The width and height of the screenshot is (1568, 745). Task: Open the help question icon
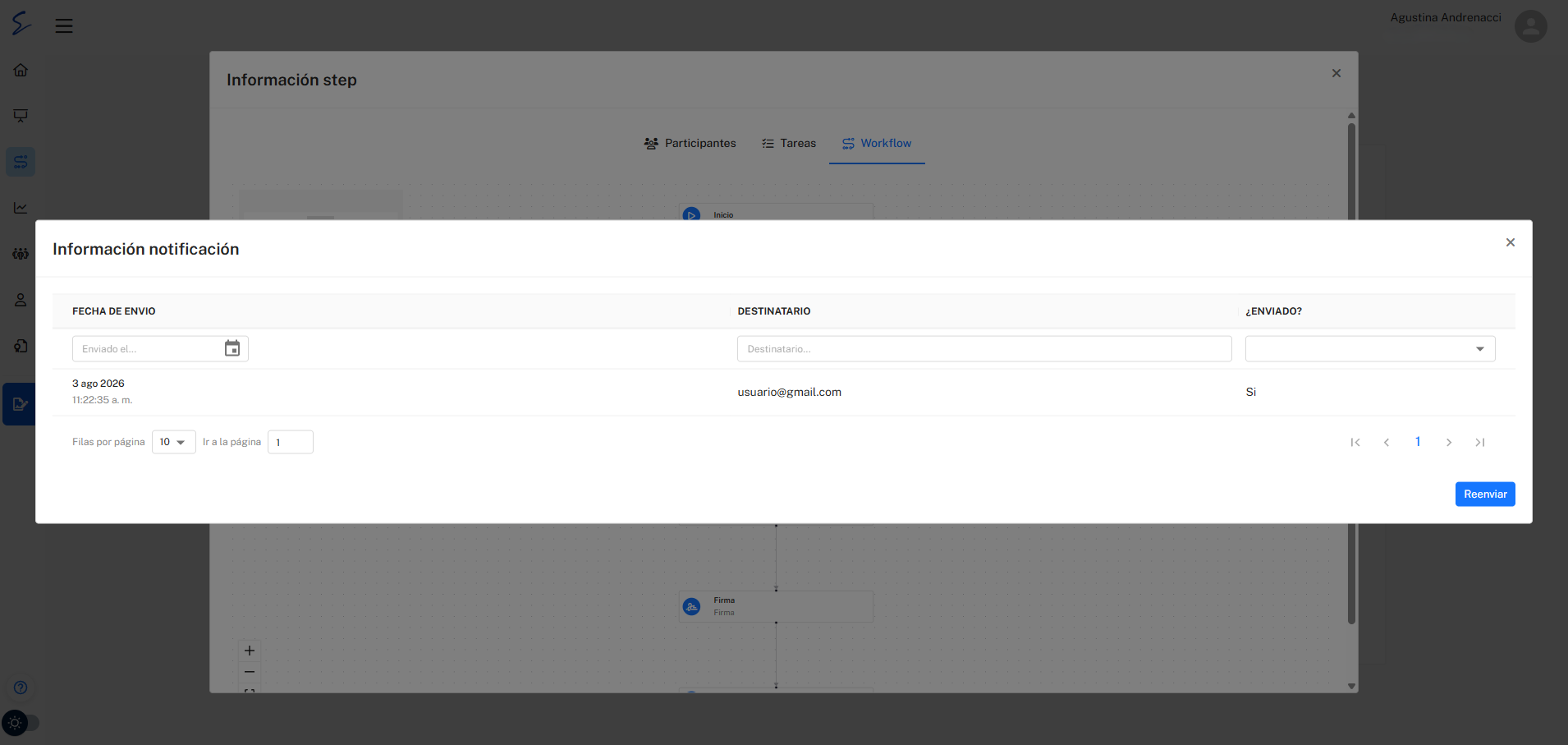(x=21, y=688)
